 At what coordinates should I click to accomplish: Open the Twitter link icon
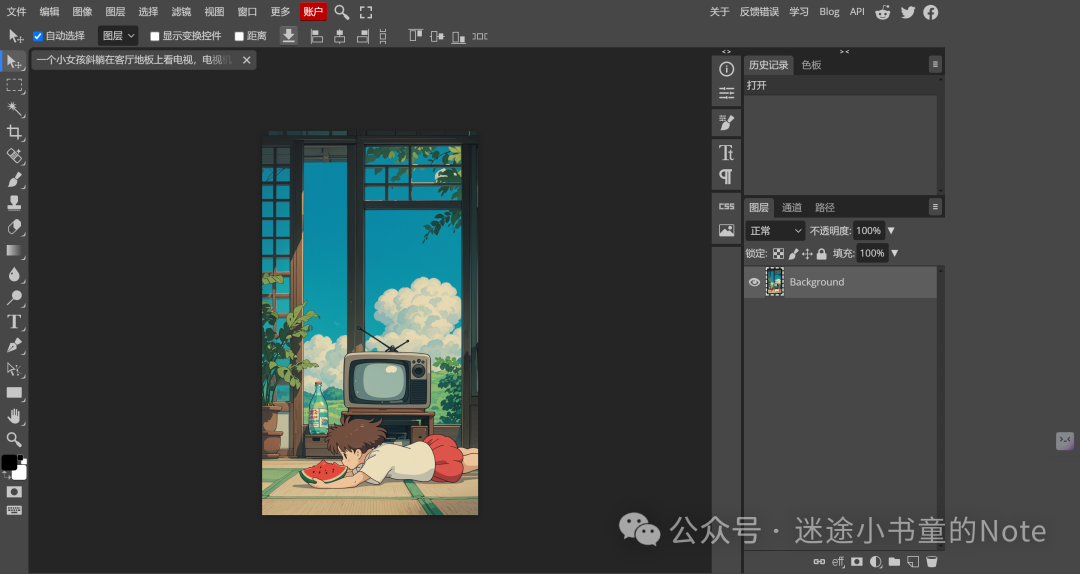coord(908,12)
